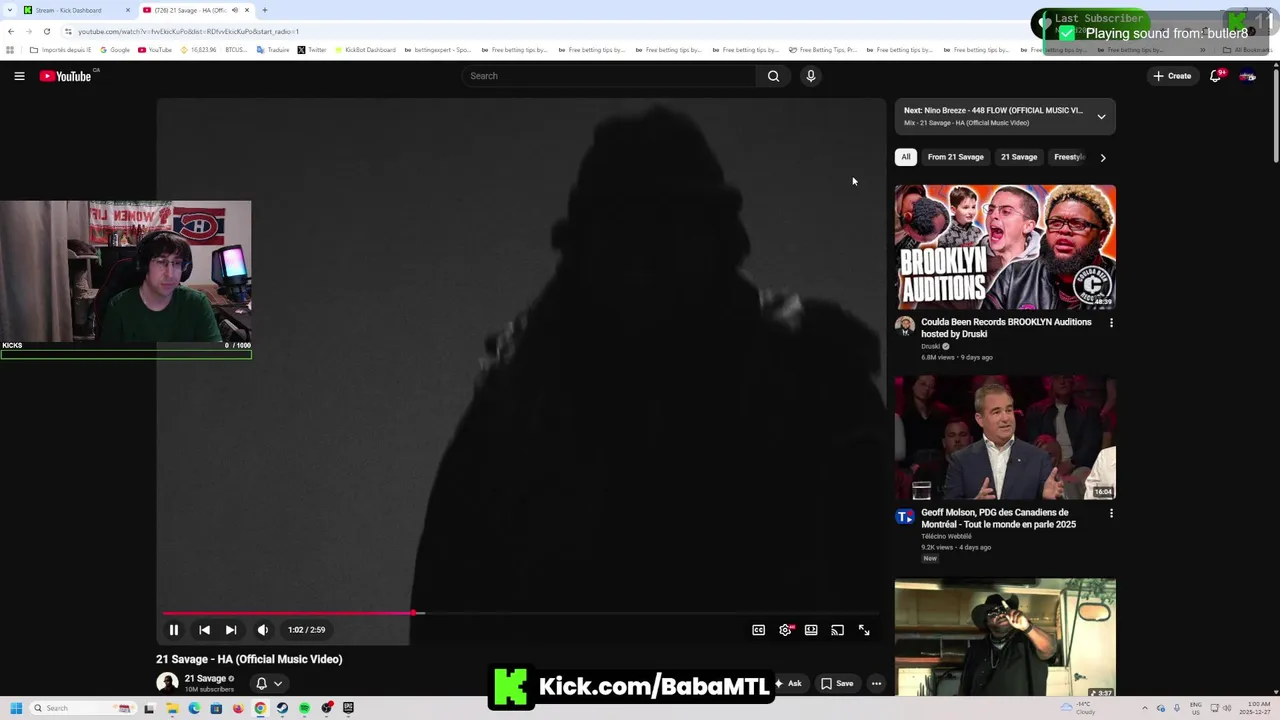
Task: Open third recommended video thumbnail with hat man
Action: 1005,637
